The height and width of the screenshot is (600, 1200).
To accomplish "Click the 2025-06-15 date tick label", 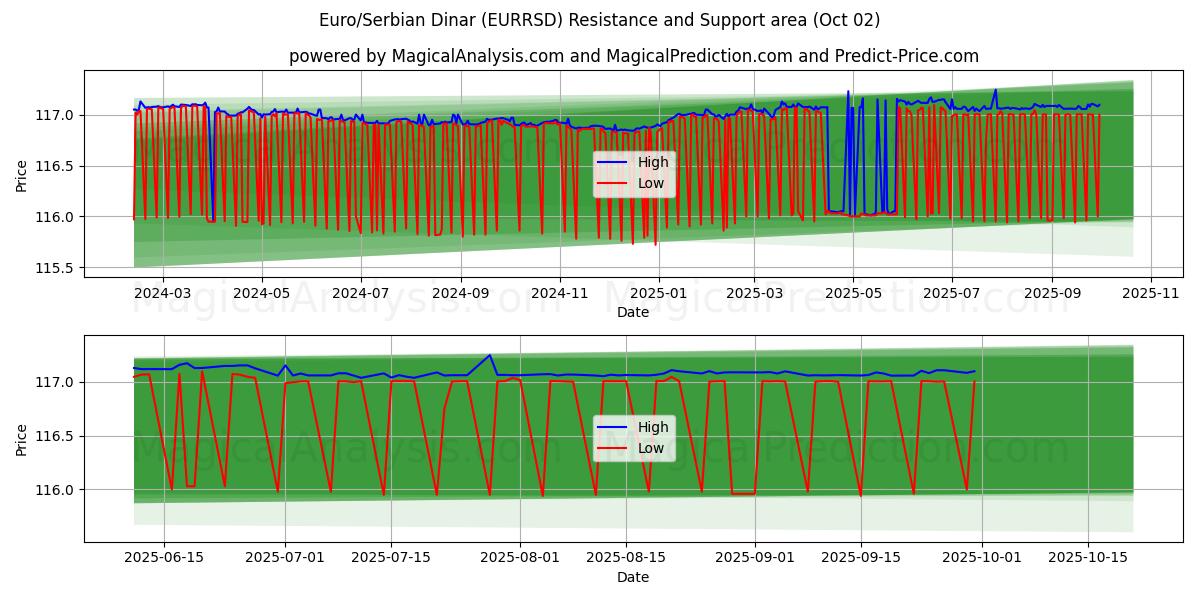I will 163,557.
